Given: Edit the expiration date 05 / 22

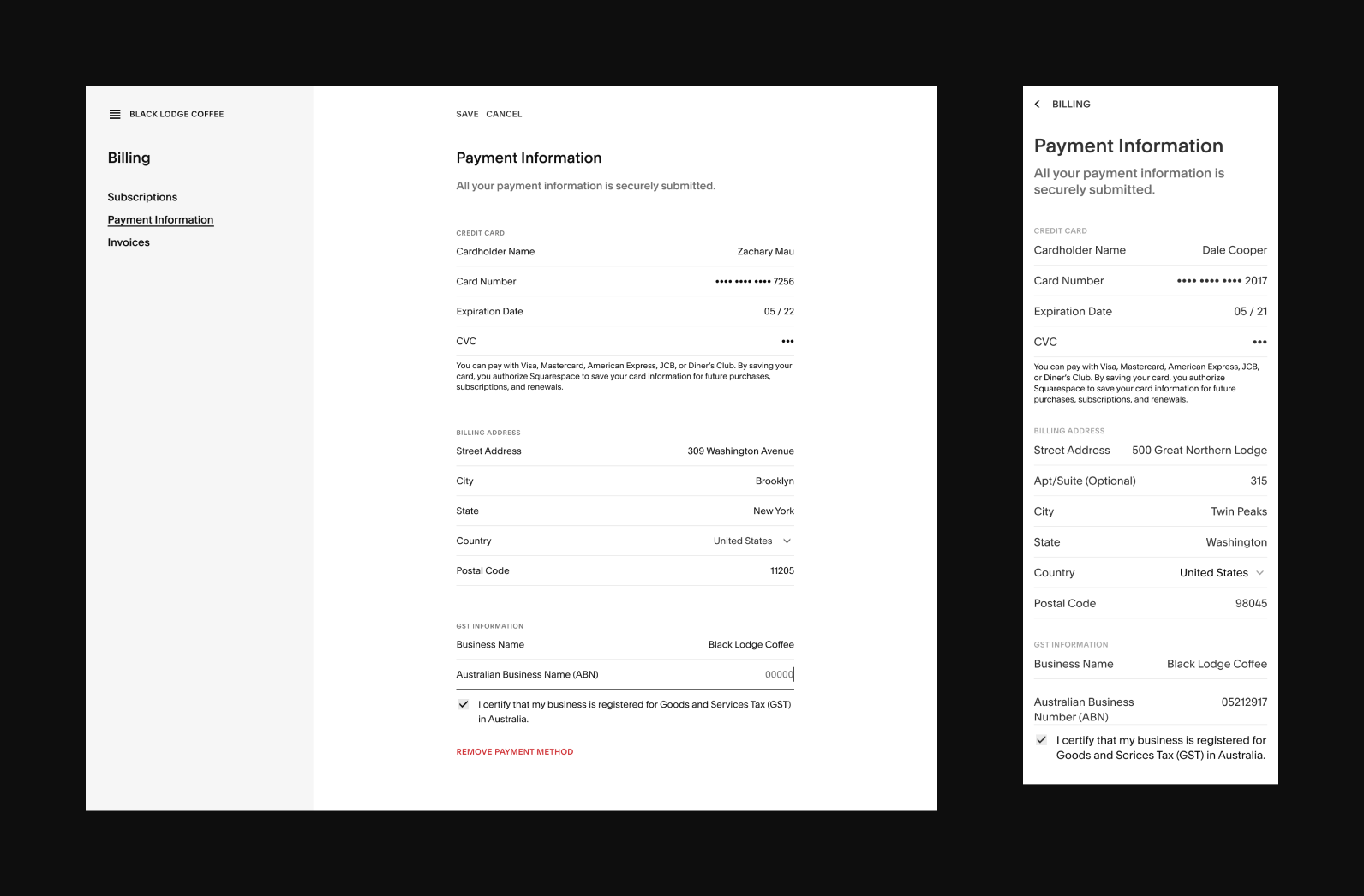Looking at the screenshot, I should point(625,311).
